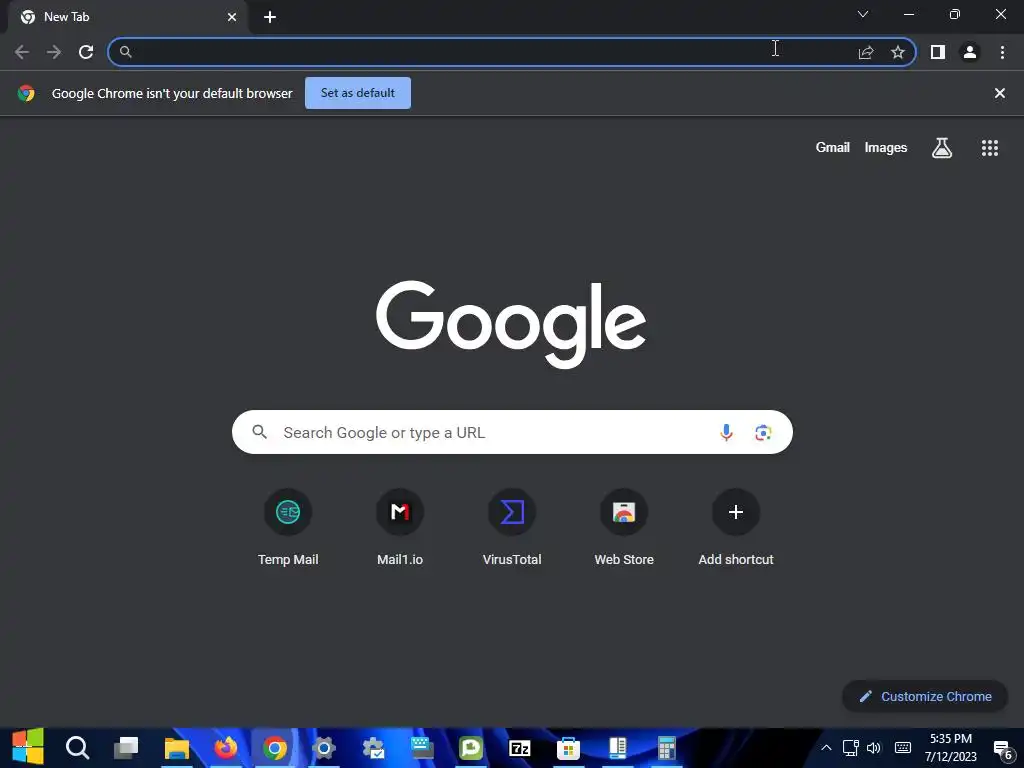Click the Share this page icon
The width and height of the screenshot is (1024, 768).
[x=866, y=52]
